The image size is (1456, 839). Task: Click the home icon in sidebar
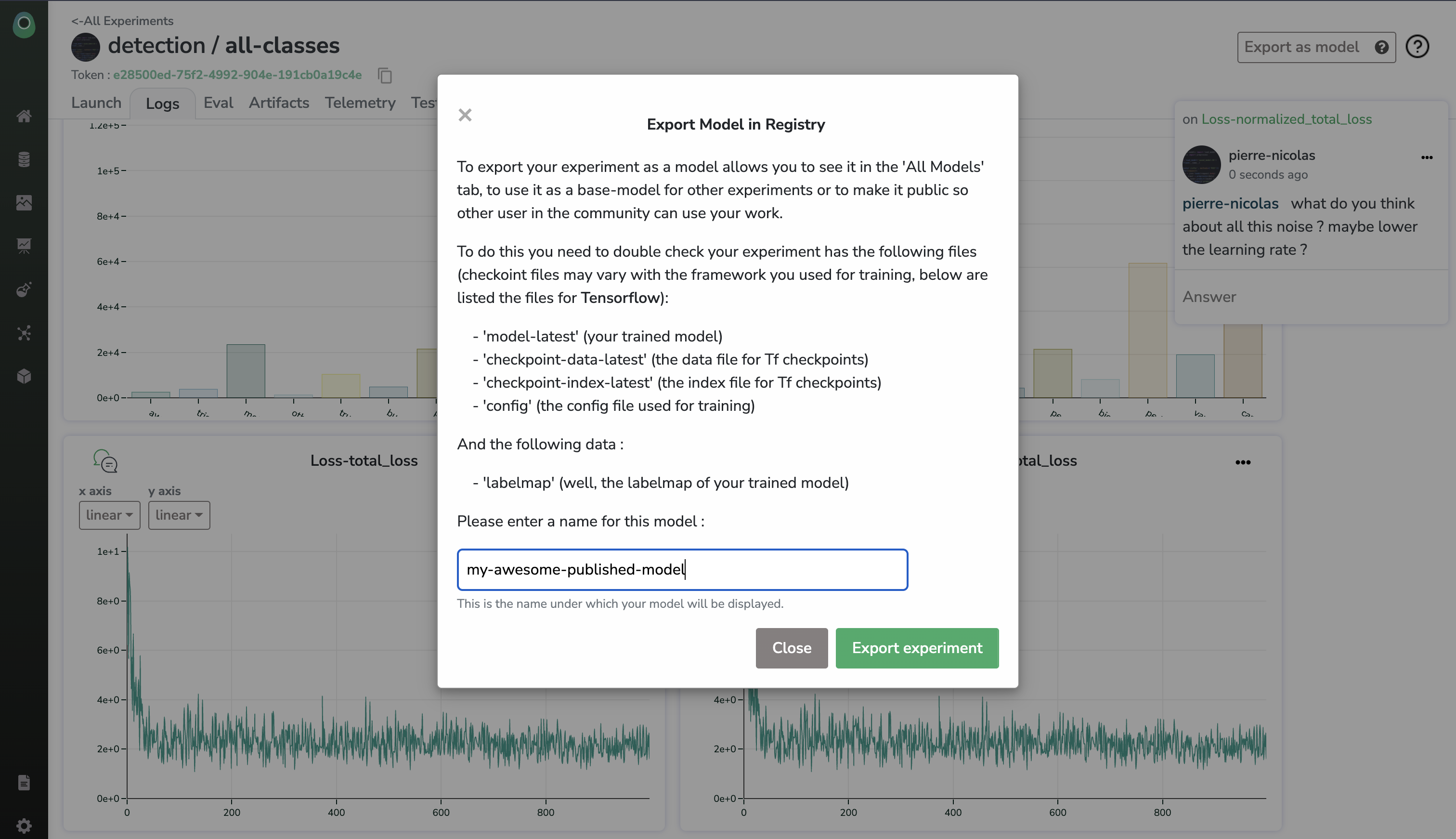coord(24,117)
